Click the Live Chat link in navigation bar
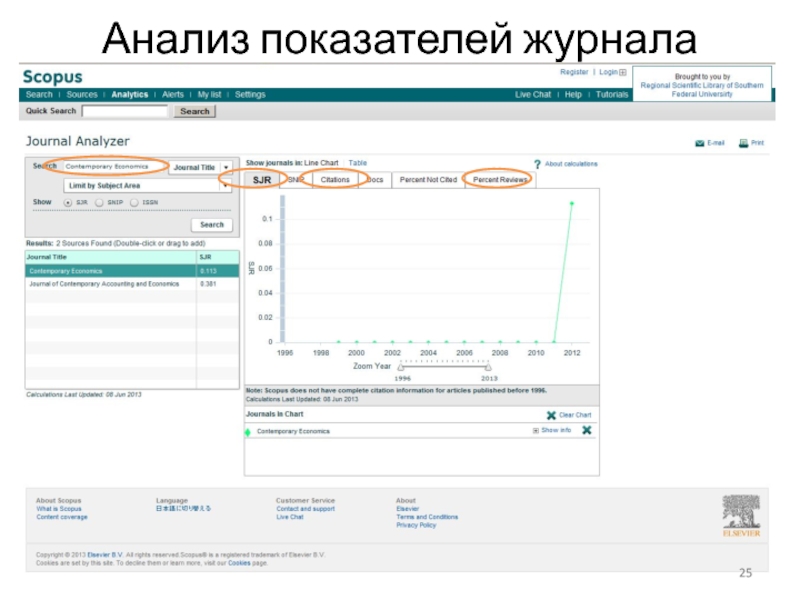Screen dimensions: 800x600 click(x=533, y=94)
